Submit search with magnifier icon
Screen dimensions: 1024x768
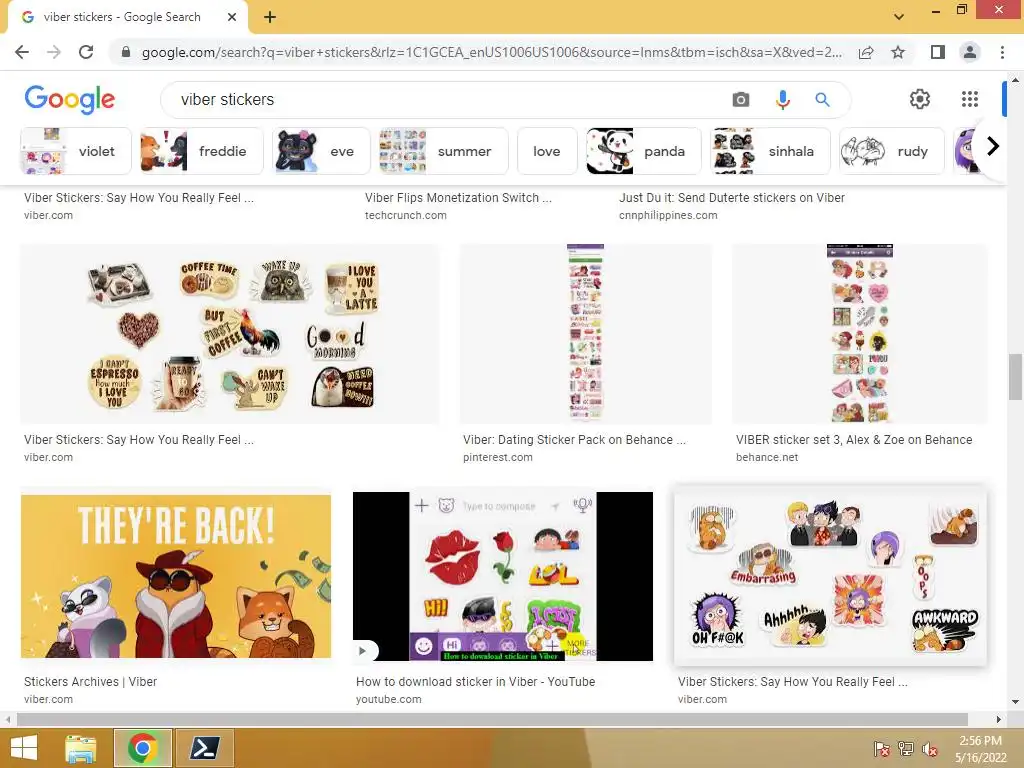[822, 100]
